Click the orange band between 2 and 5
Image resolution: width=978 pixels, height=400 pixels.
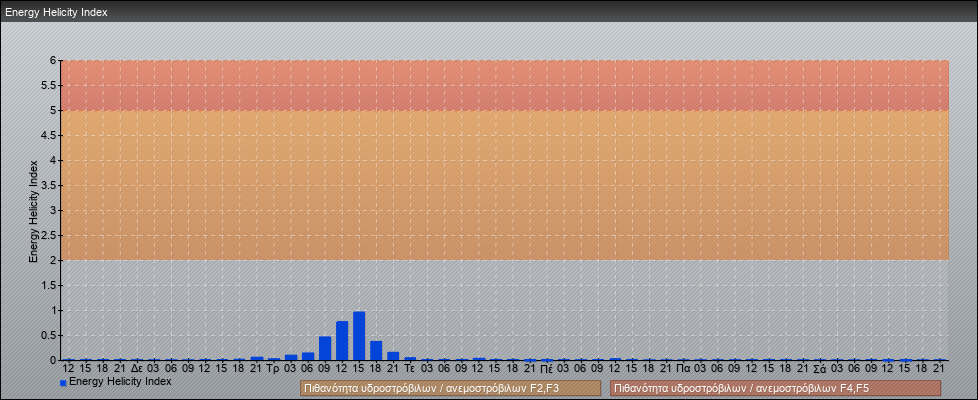point(504,185)
